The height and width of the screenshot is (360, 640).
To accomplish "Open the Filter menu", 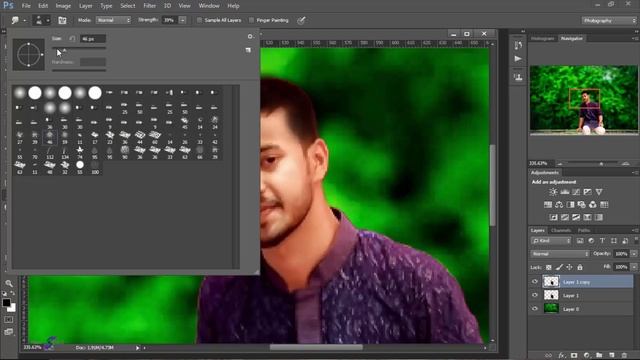I will tap(150, 6).
